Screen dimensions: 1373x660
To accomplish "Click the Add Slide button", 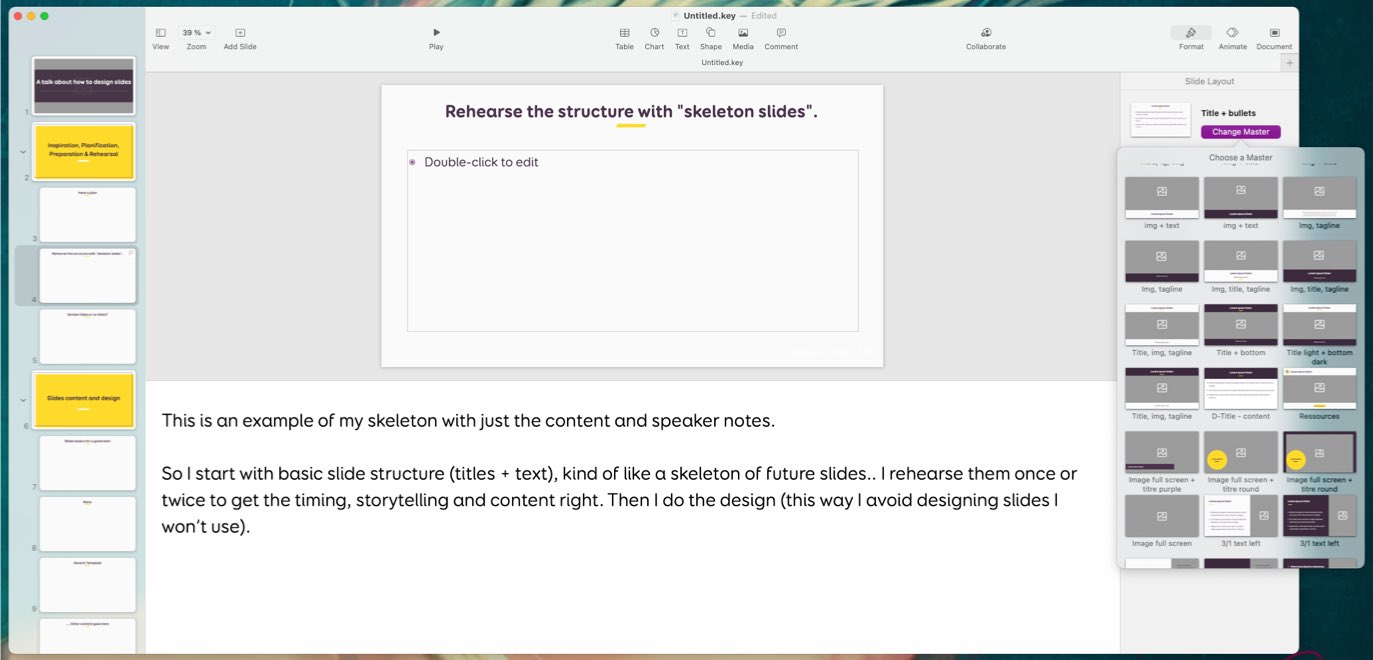I will [x=240, y=33].
